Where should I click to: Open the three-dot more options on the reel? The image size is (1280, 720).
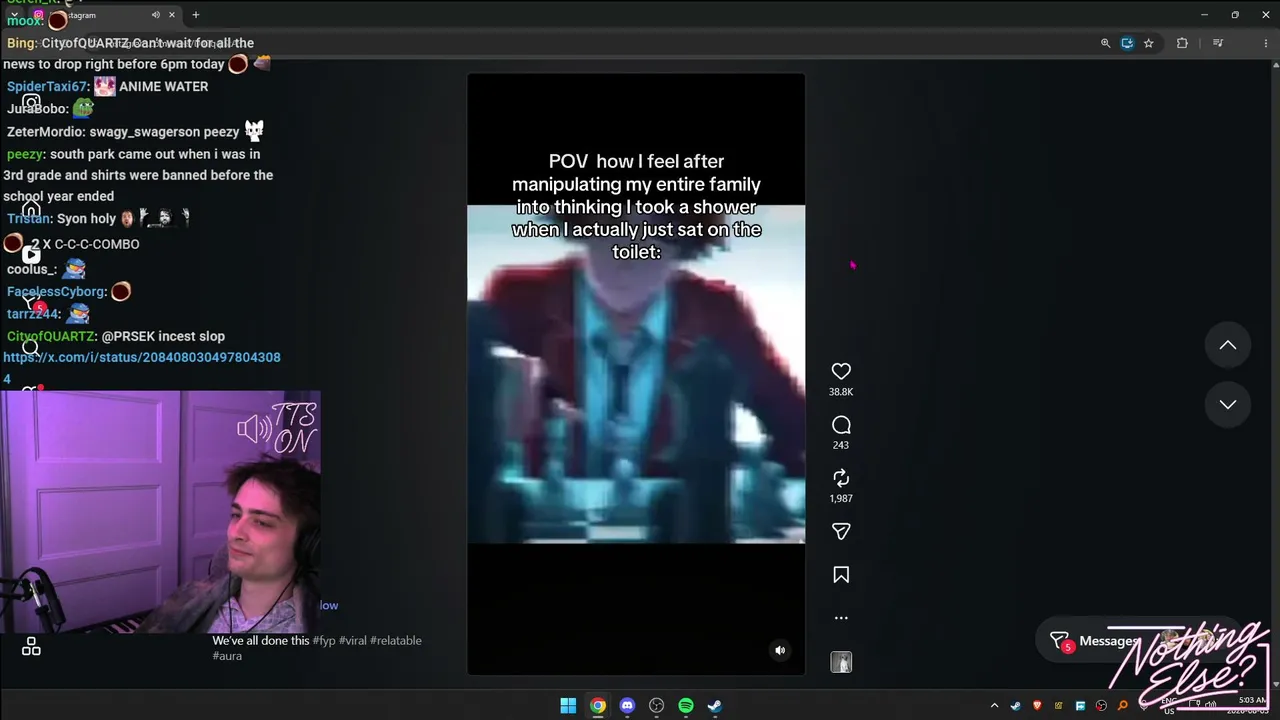[x=841, y=618]
